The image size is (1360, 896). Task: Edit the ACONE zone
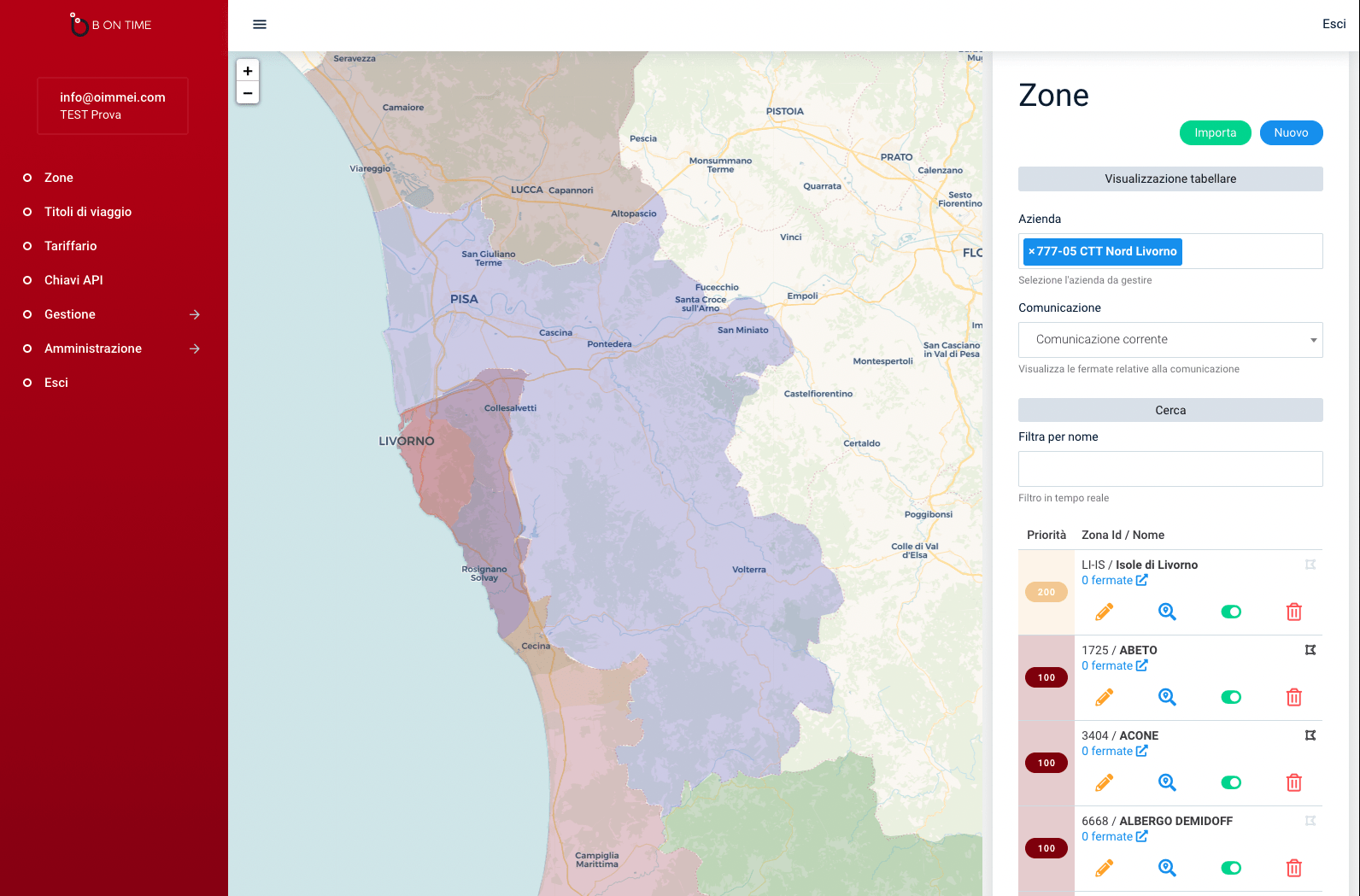click(x=1104, y=782)
